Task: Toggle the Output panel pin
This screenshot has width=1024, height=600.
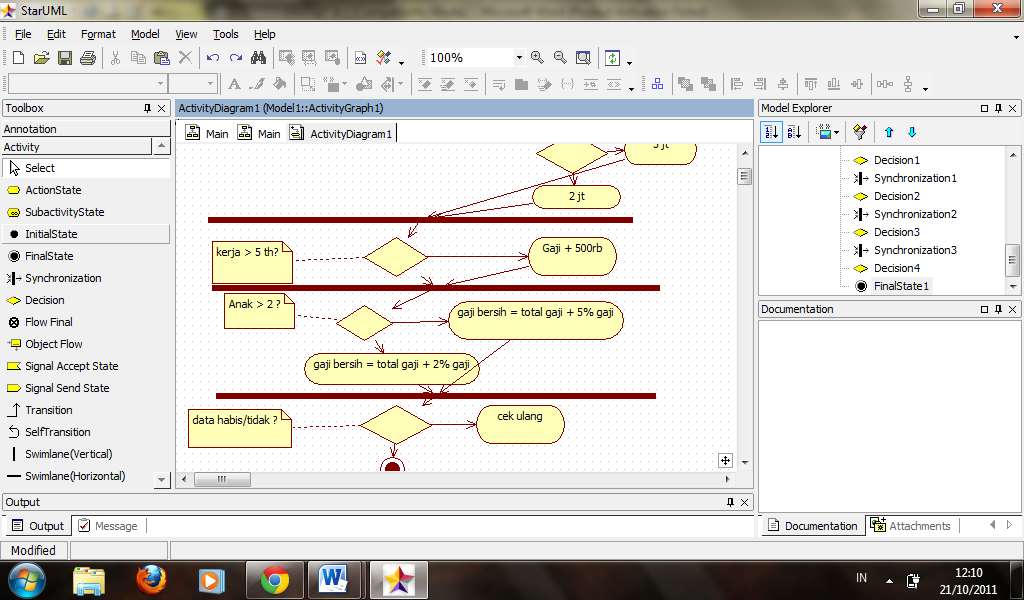Action: point(730,502)
